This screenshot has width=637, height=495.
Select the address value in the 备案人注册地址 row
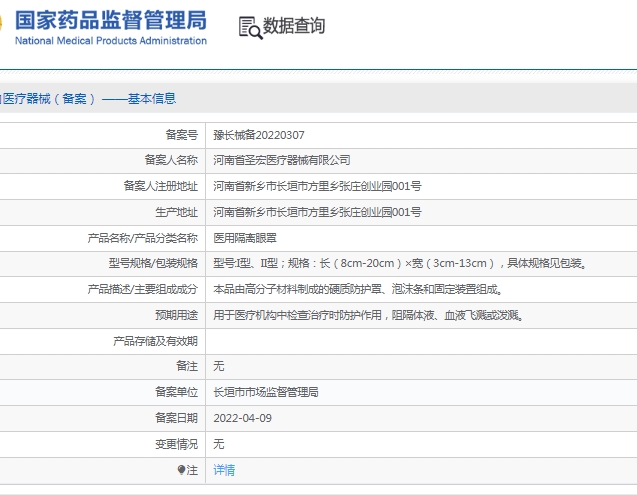coord(317,187)
